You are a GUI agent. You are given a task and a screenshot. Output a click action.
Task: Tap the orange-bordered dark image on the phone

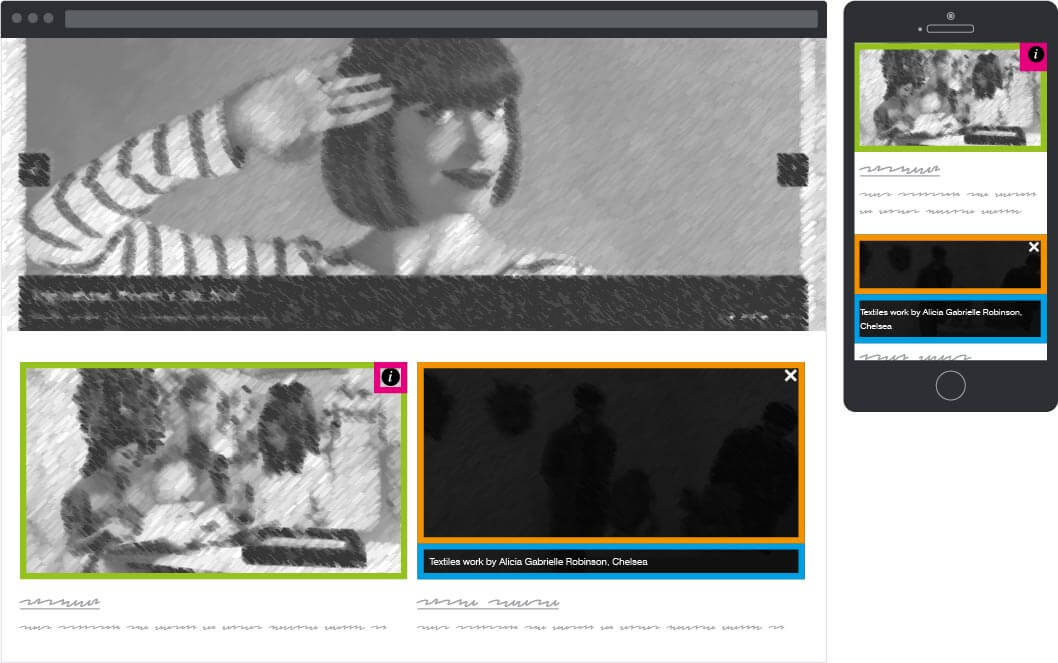[x=940, y=266]
